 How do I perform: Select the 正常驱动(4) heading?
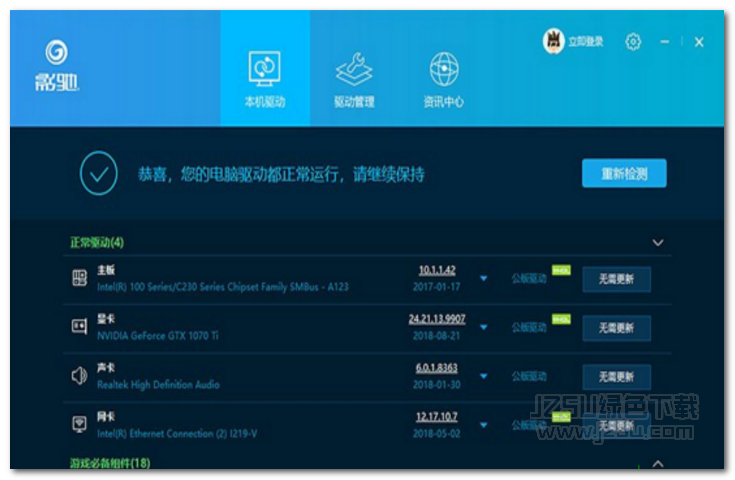(97, 242)
